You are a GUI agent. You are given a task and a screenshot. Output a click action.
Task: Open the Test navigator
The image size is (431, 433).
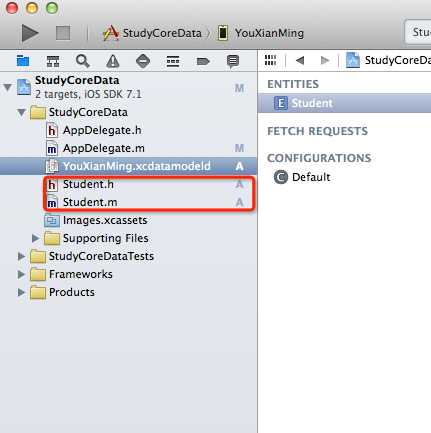(143, 61)
